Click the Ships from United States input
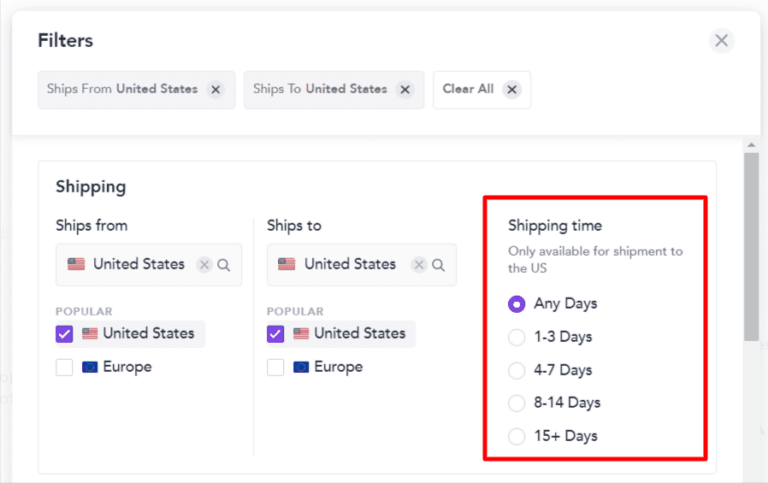 pyautogui.click(x=148, y=265)
